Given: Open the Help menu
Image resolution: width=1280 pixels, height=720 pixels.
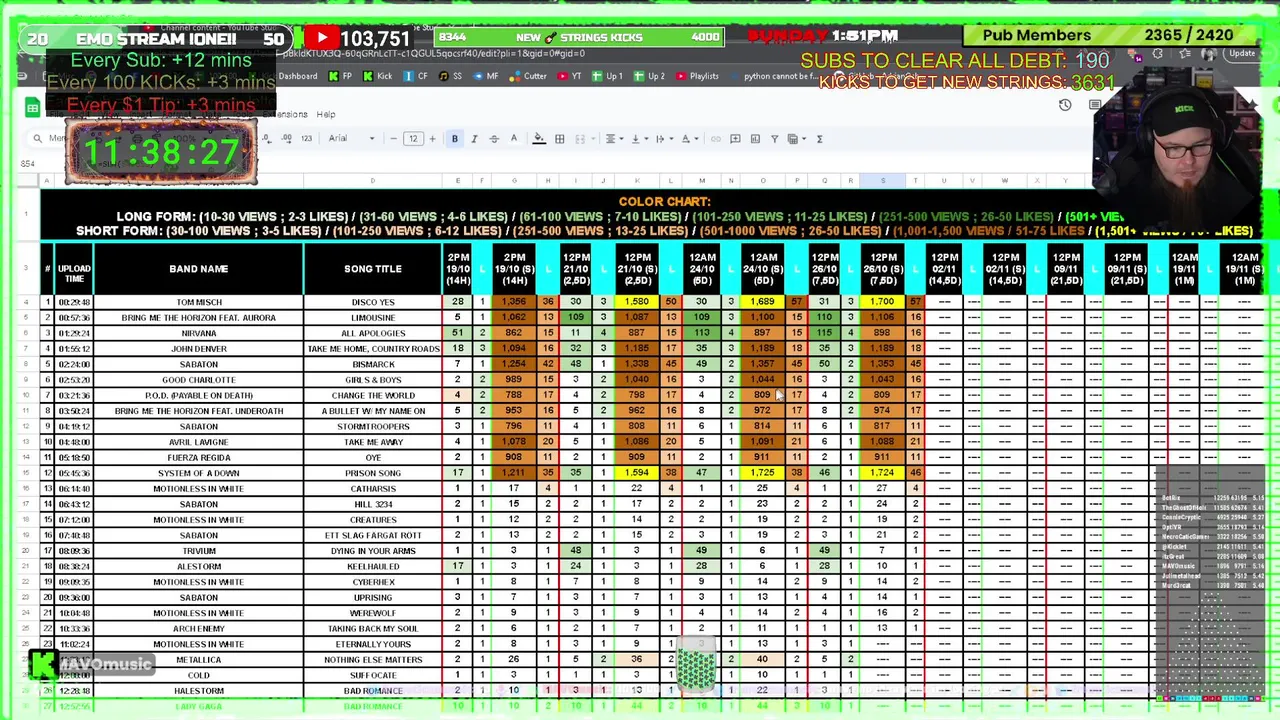Looking at the screenshot, I should tap(326, 114).
